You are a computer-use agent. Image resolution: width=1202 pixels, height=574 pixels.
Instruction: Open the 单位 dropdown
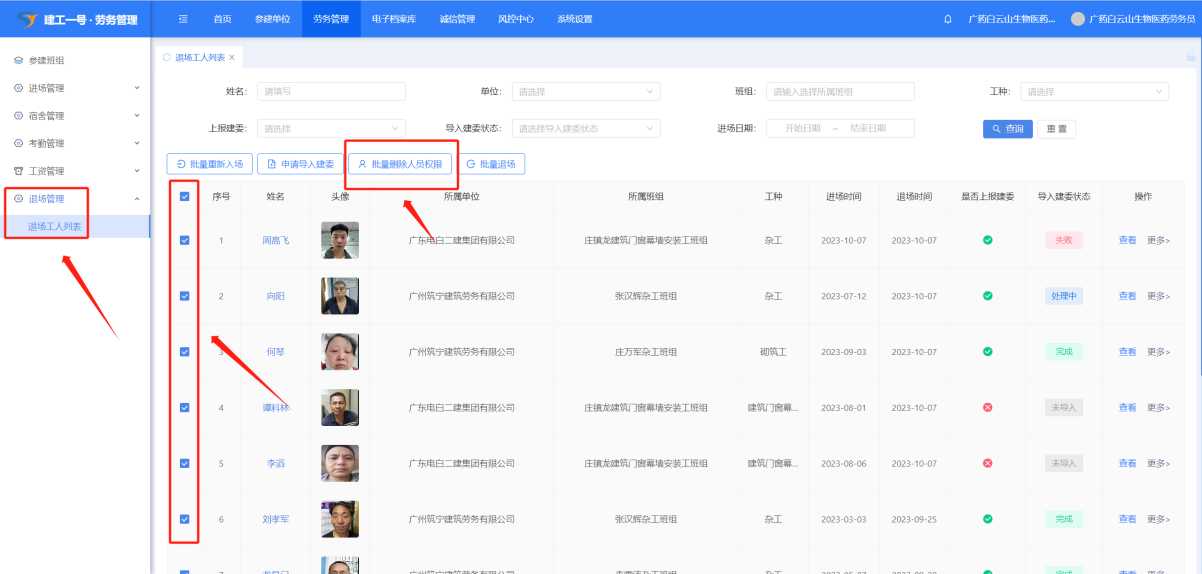pos(585,92)
